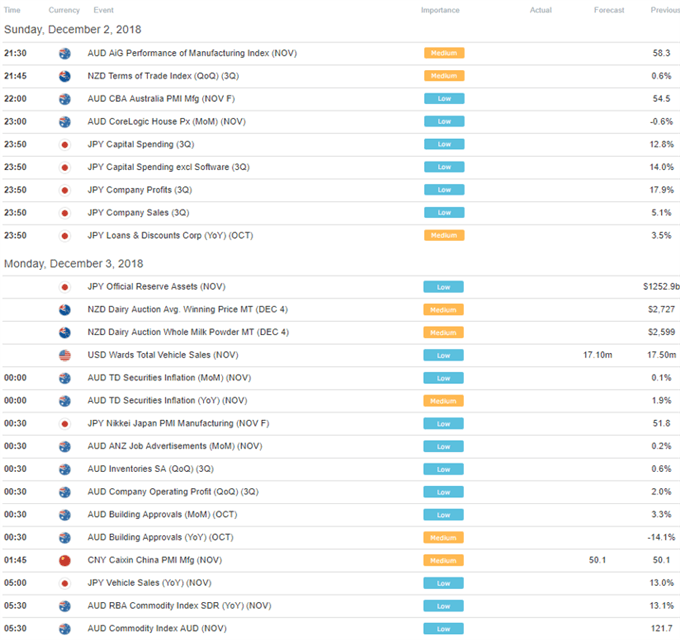680x640 pixels.
Task: Open the JPY Nikkei Japan PMI Manufacturing event
Action: (x=178, y=423)
